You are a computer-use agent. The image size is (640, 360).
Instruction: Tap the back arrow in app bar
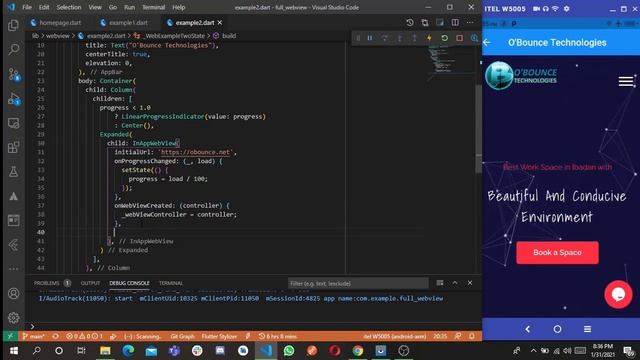point(487,42)
